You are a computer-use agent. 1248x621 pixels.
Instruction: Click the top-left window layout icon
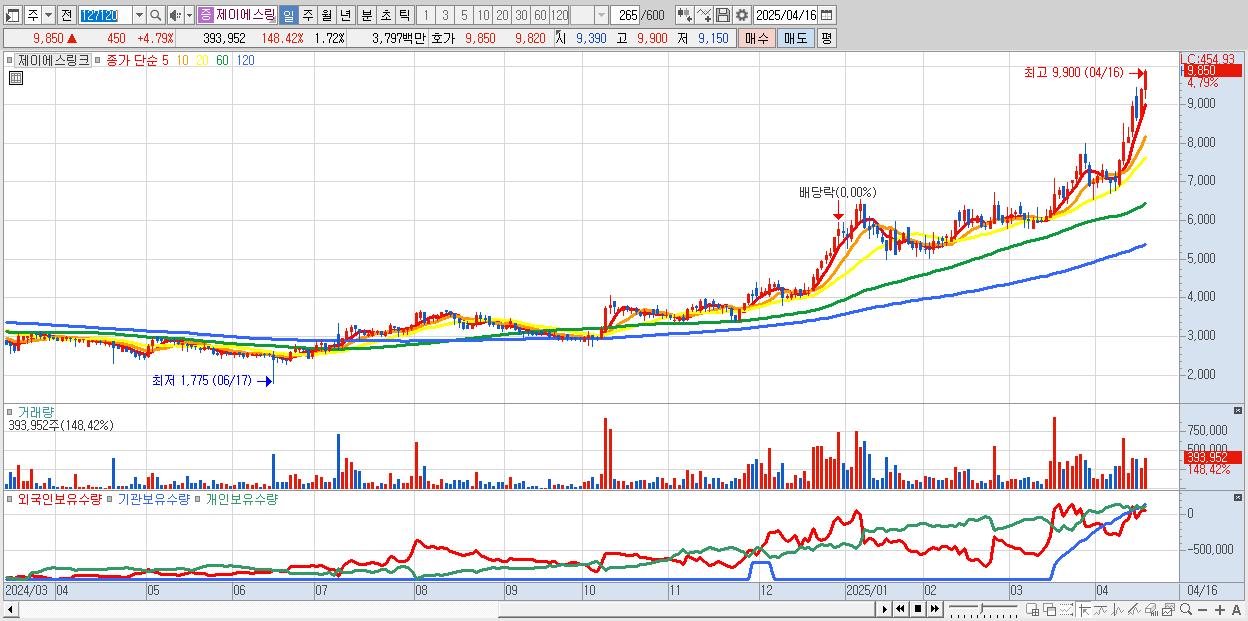click(12, 16)
